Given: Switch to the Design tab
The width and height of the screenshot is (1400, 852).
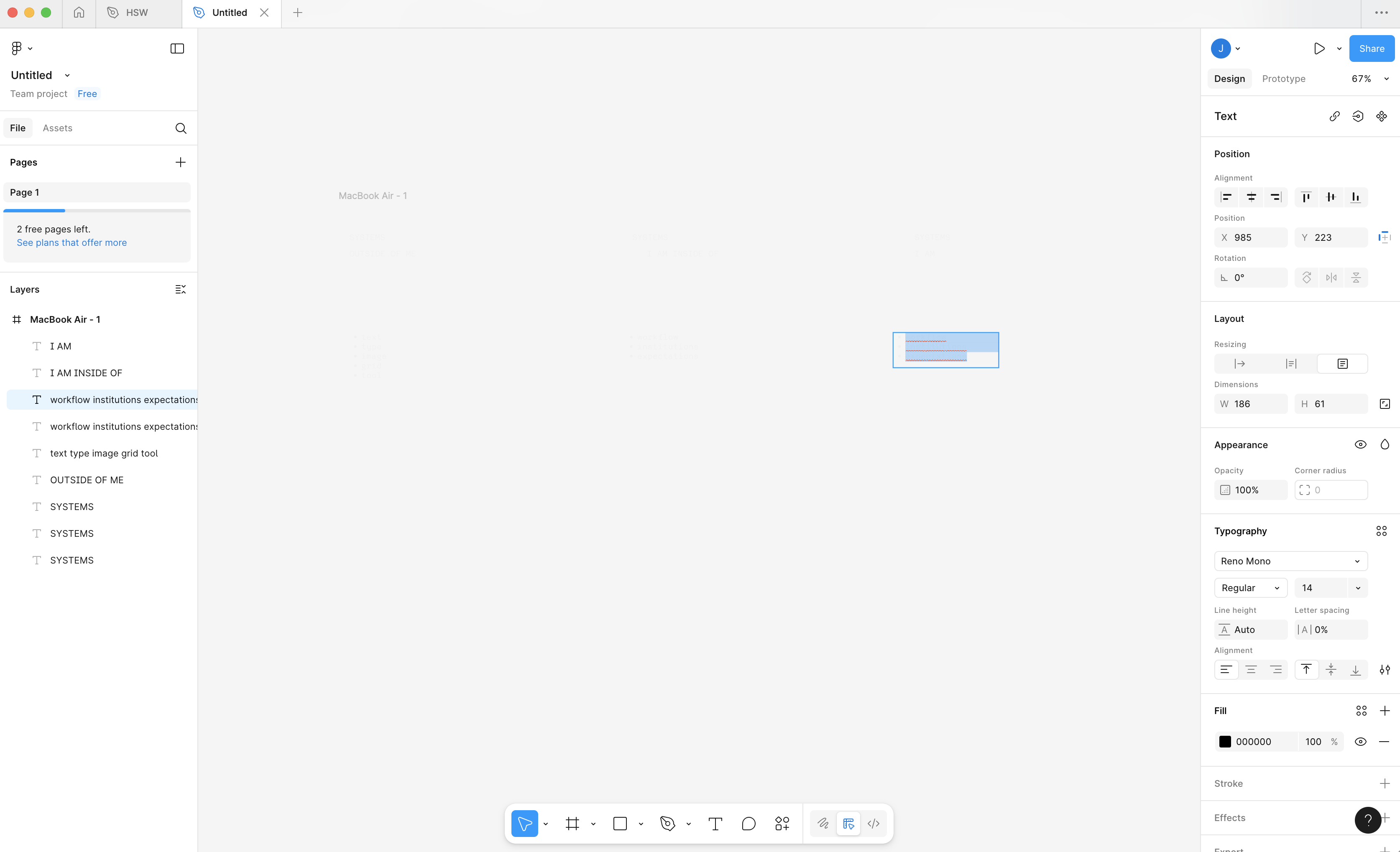Looking at the screenshot, I should (1229, 79).
